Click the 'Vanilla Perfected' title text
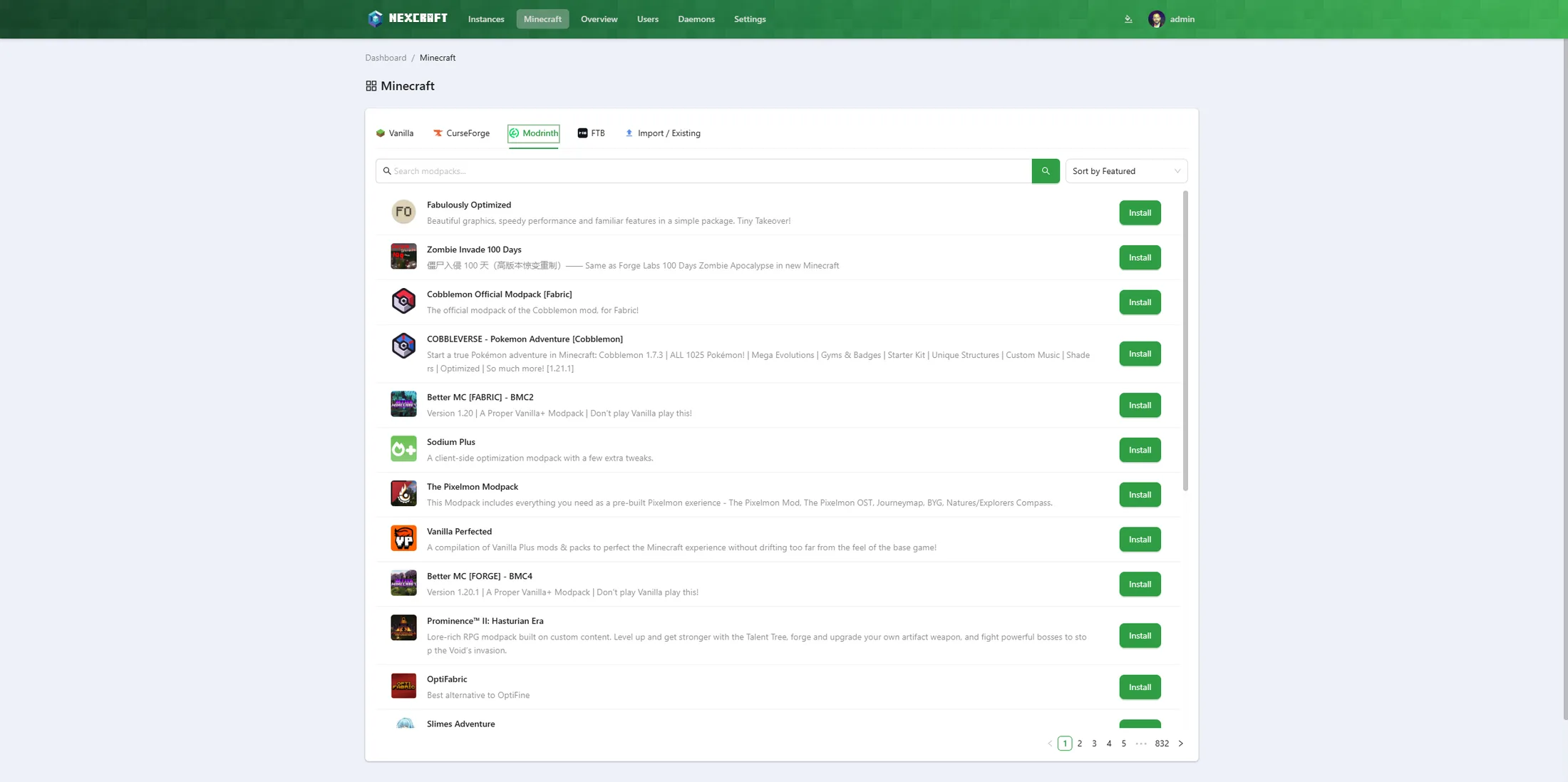The image size is (1568, 782). pos(459,532)
